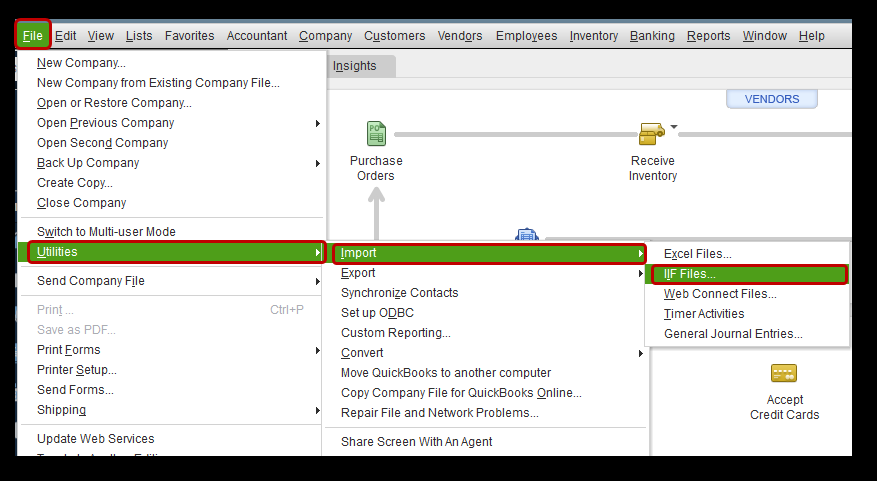Open the Help menu

pyautogui.click(x=812, y=36)
